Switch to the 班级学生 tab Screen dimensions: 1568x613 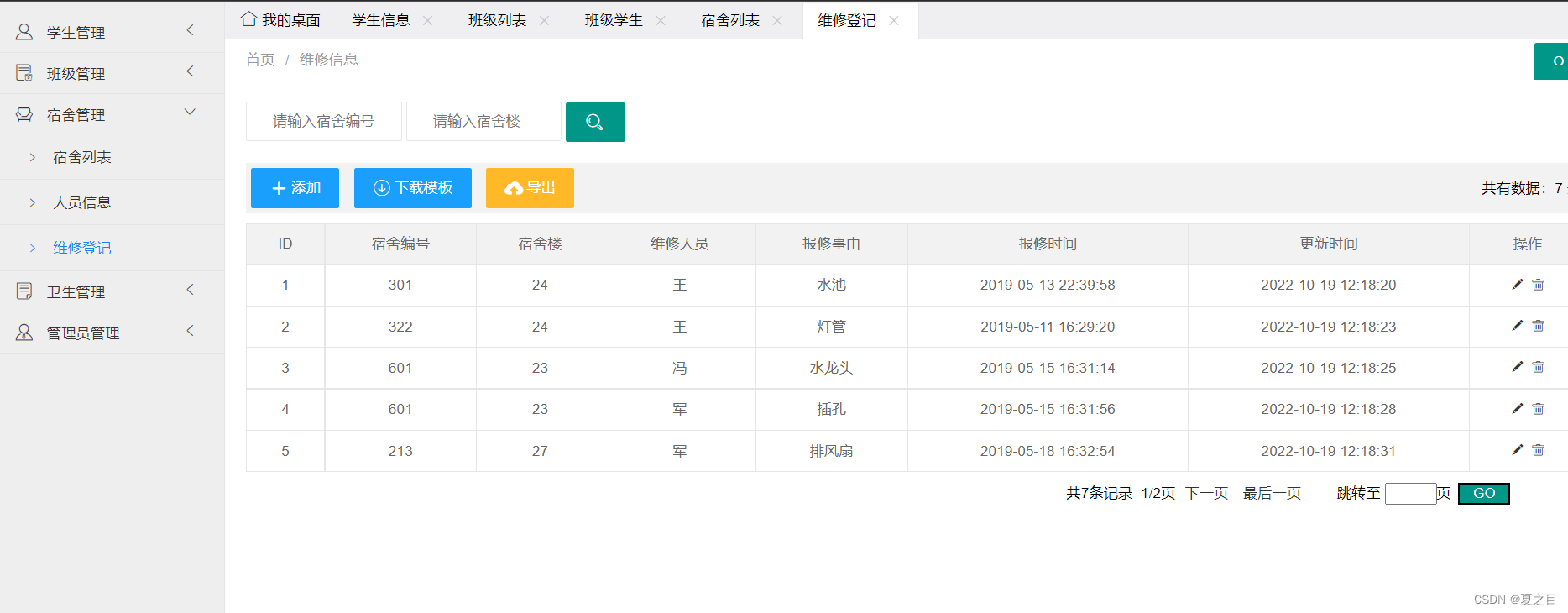tap(614, 20)
